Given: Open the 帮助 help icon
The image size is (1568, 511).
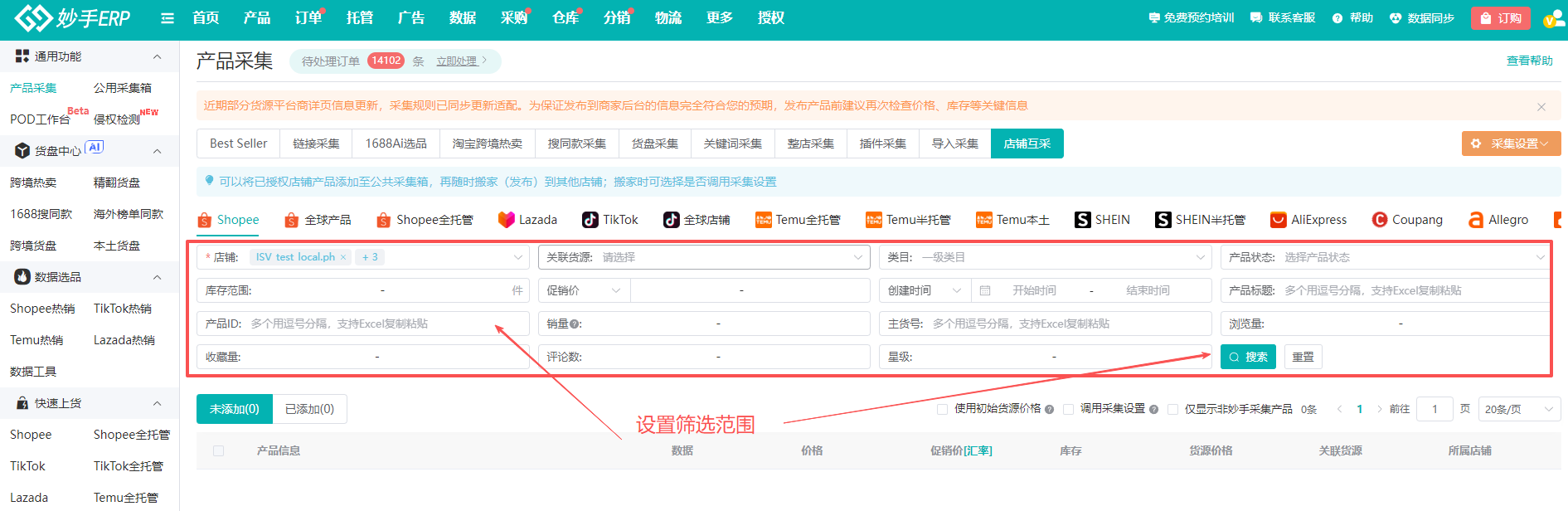Looking at the screenshot, I should click(x=1337, y=18).
